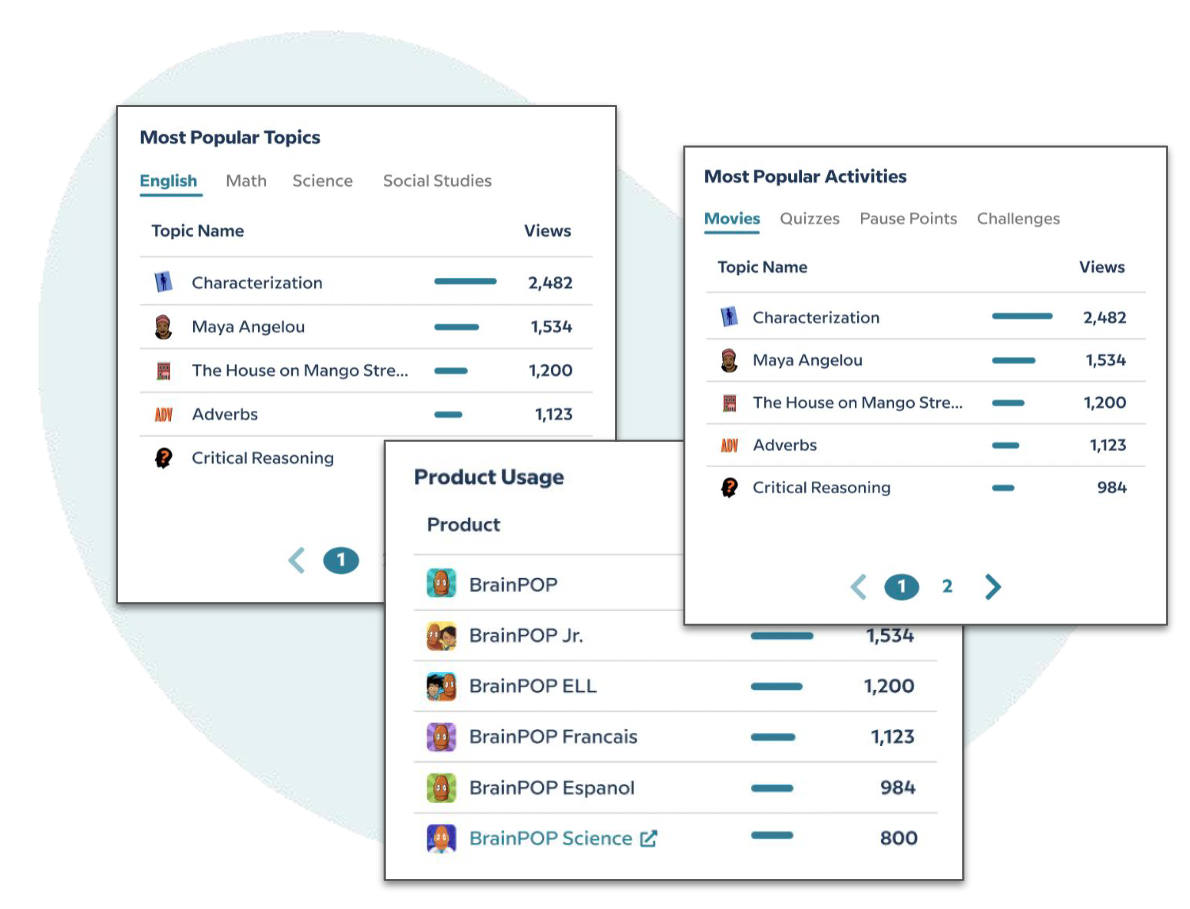Click the Adverbs views bar in Most Popular Topics

coord(449,414)
